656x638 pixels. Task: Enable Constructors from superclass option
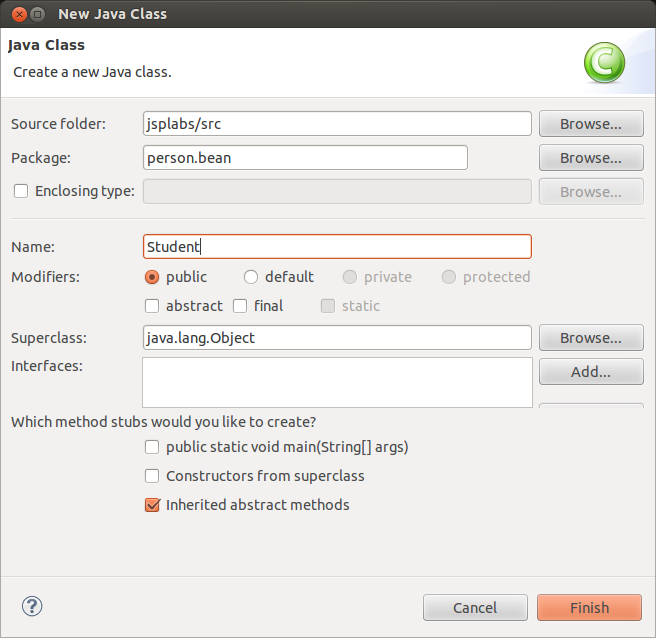point(152,476)
